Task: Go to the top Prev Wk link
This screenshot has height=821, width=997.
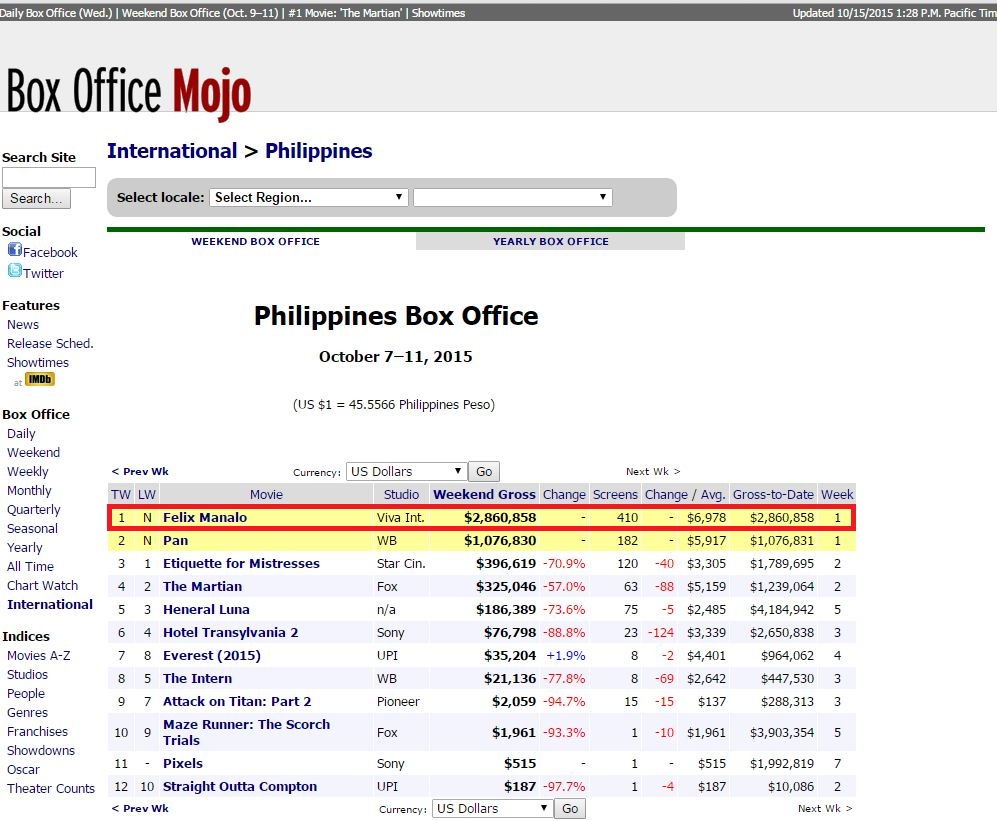Action: pos(140,471)
